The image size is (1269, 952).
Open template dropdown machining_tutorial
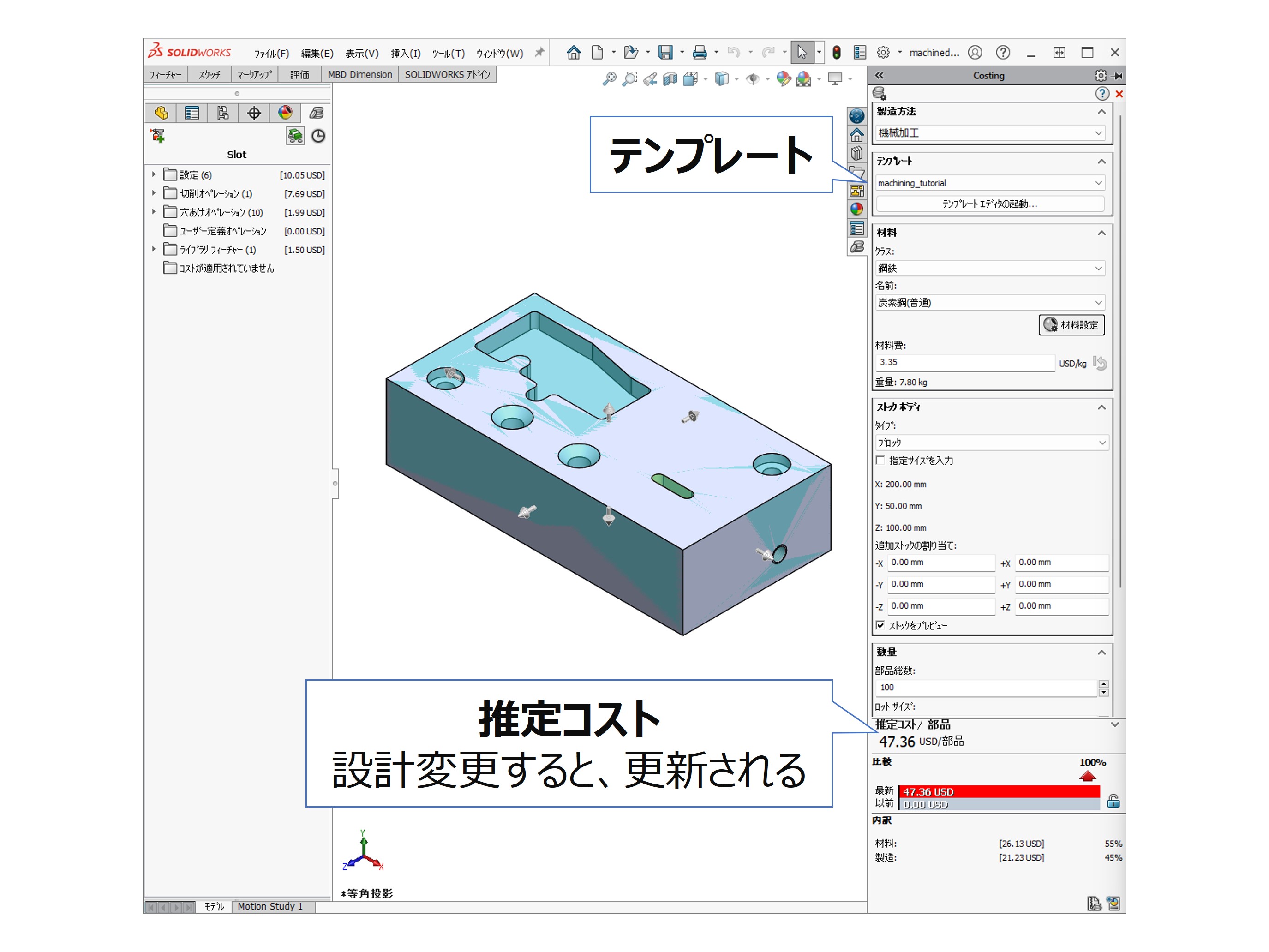[990, 183]
